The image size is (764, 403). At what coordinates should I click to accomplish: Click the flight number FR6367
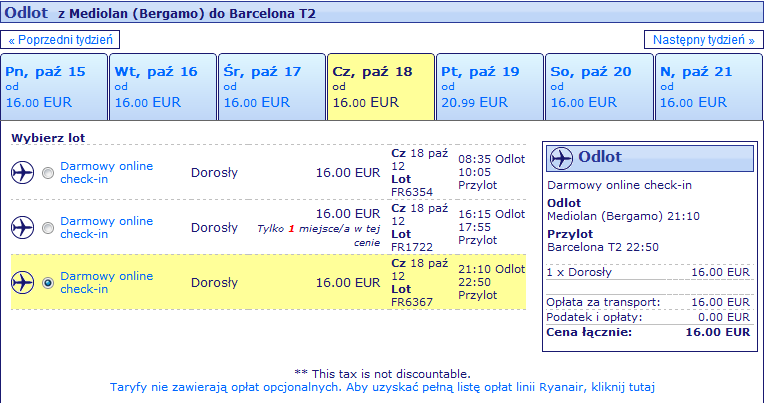(x=412, y=302)
